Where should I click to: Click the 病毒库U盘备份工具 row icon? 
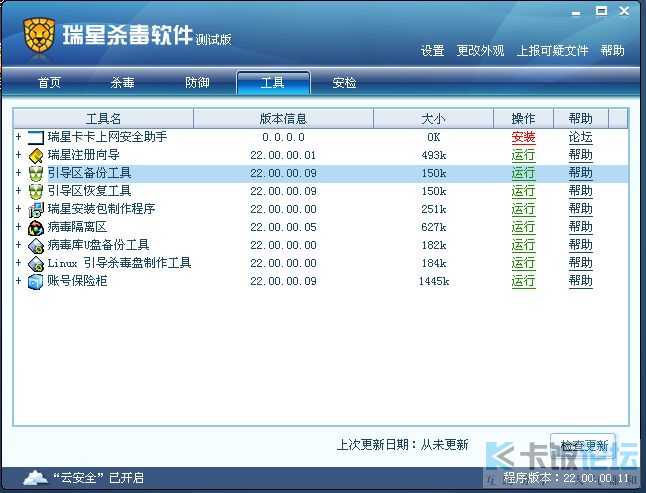coord(36,245)
